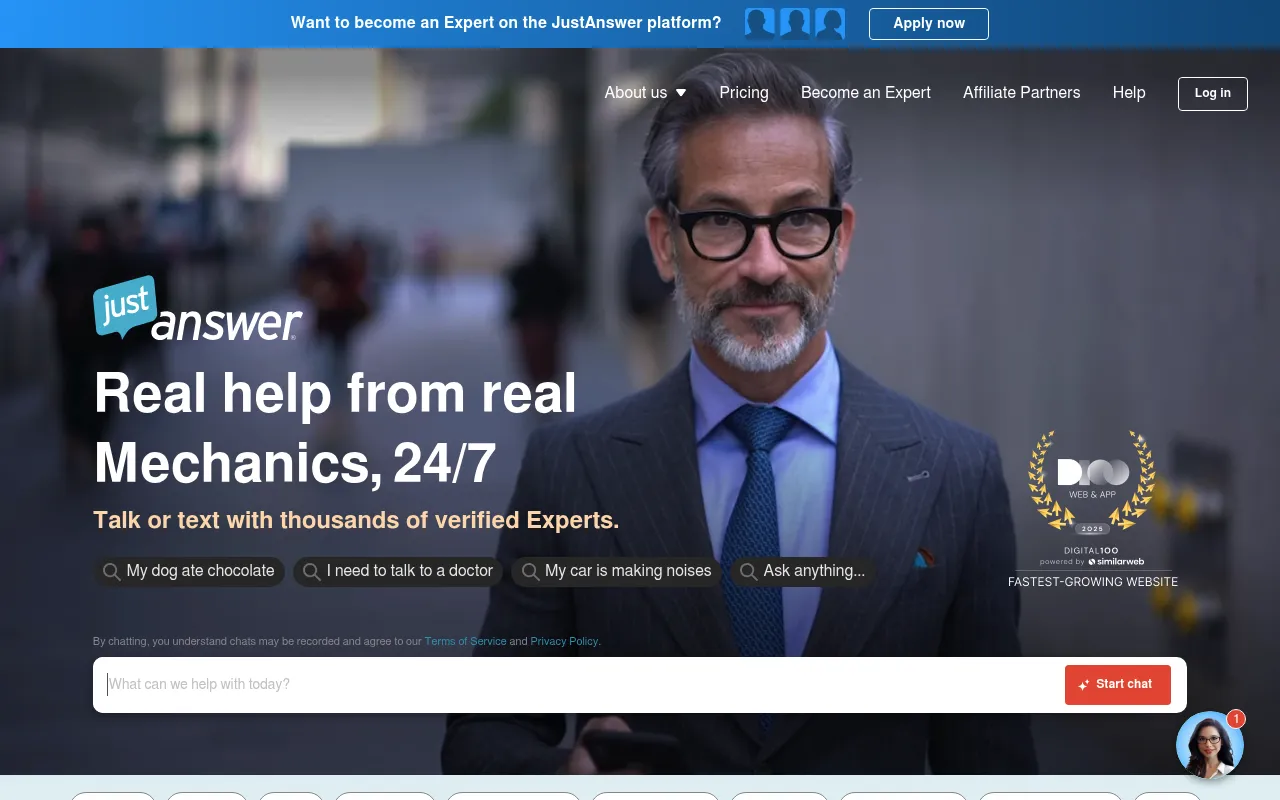This screenshot has width=1280, height=800.
Task: Click the sparkle icon on Start chat
Action: point(1084,685)
